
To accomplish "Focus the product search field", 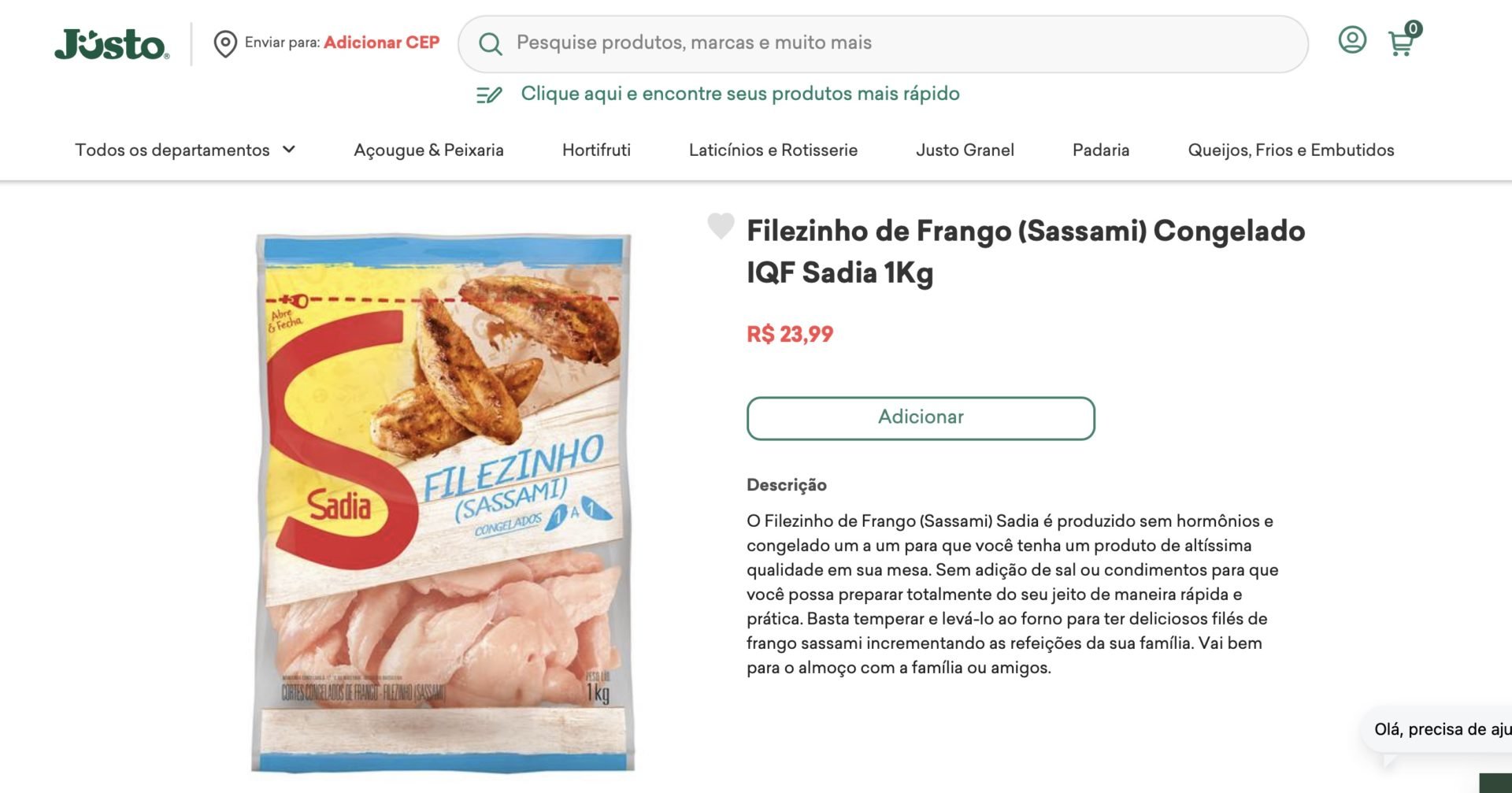I will [x=883, y=43].
